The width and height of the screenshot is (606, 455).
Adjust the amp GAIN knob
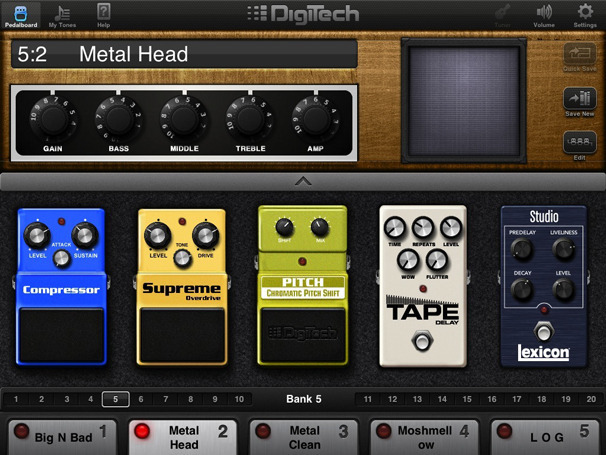click(53, 120)
